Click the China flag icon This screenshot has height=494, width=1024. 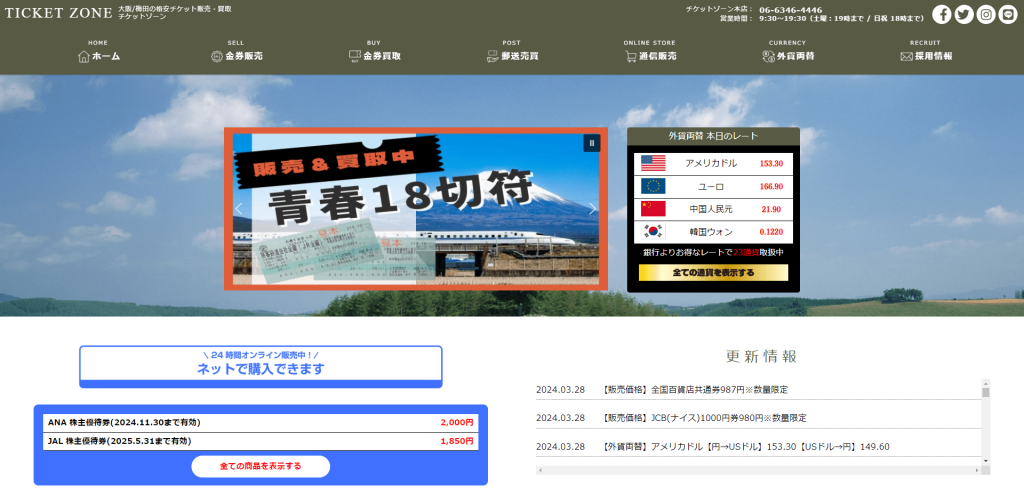[x=653, y=209]
